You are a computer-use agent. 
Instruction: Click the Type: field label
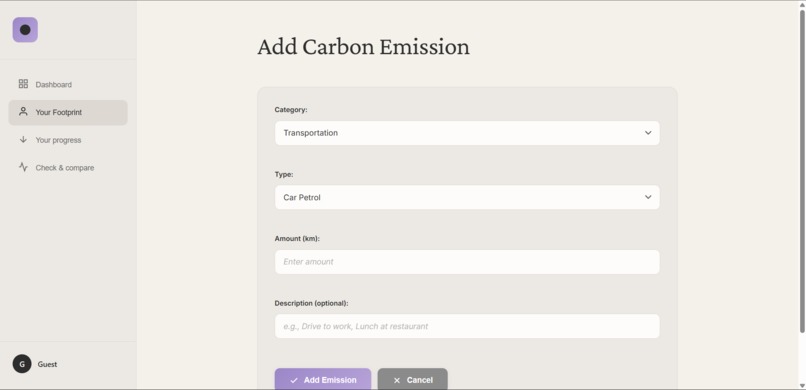point(284,174)
